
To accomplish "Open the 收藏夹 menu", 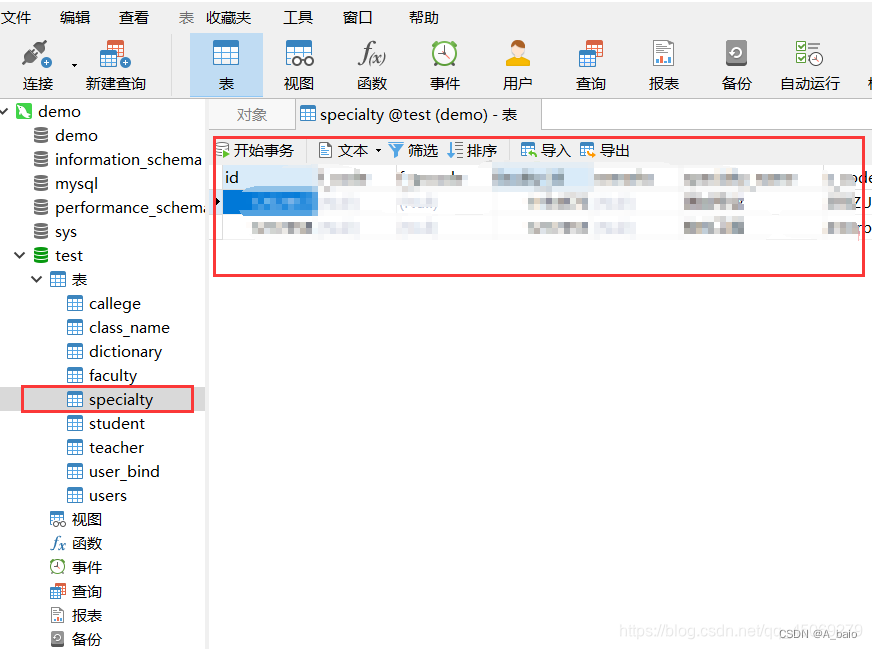I will [229, 18].
